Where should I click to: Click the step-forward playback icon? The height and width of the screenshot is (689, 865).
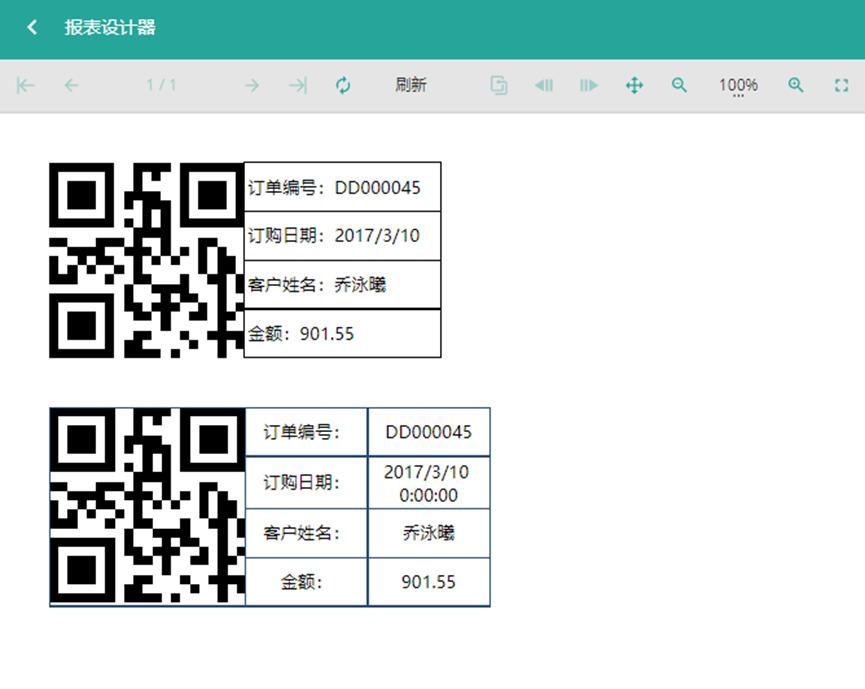[588, 85]
